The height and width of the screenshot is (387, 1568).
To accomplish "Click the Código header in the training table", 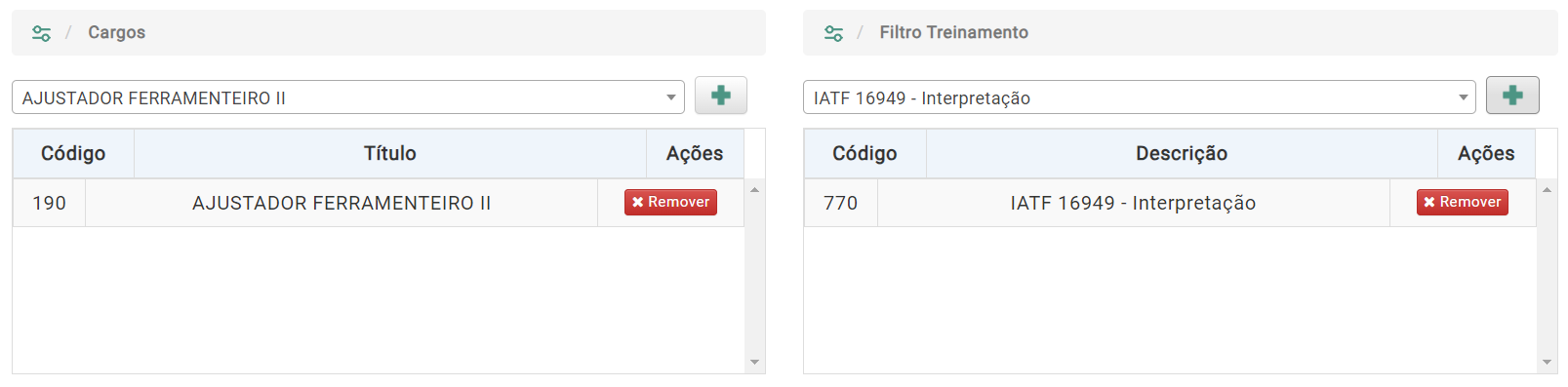I will click(x=864, y=153).
